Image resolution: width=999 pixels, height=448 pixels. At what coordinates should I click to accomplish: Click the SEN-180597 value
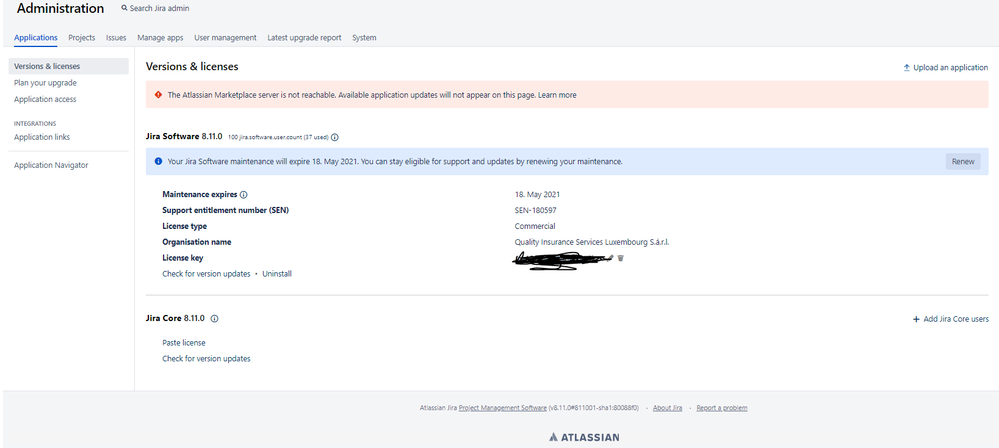tap(536, 210)
